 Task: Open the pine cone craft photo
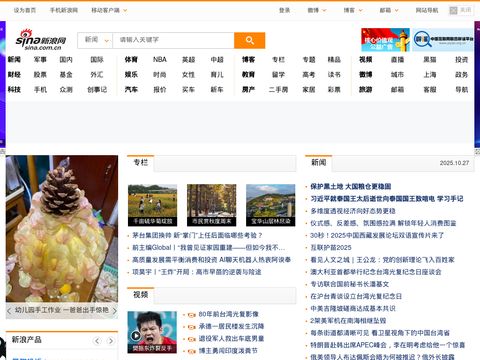point(62,229)
